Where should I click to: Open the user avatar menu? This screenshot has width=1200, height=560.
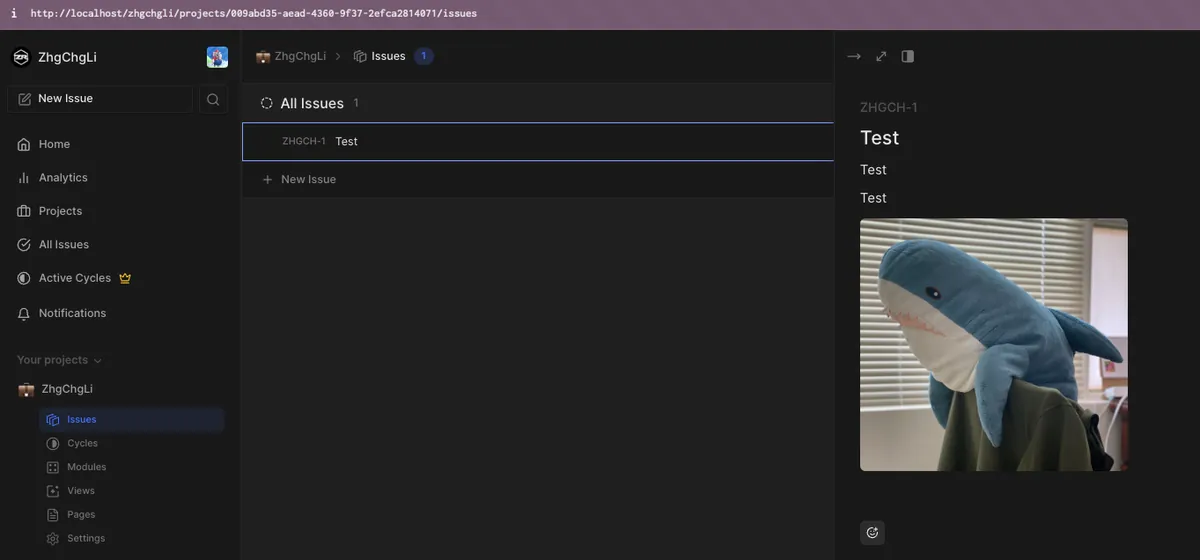pyautogui.click(x=217, y=57)
